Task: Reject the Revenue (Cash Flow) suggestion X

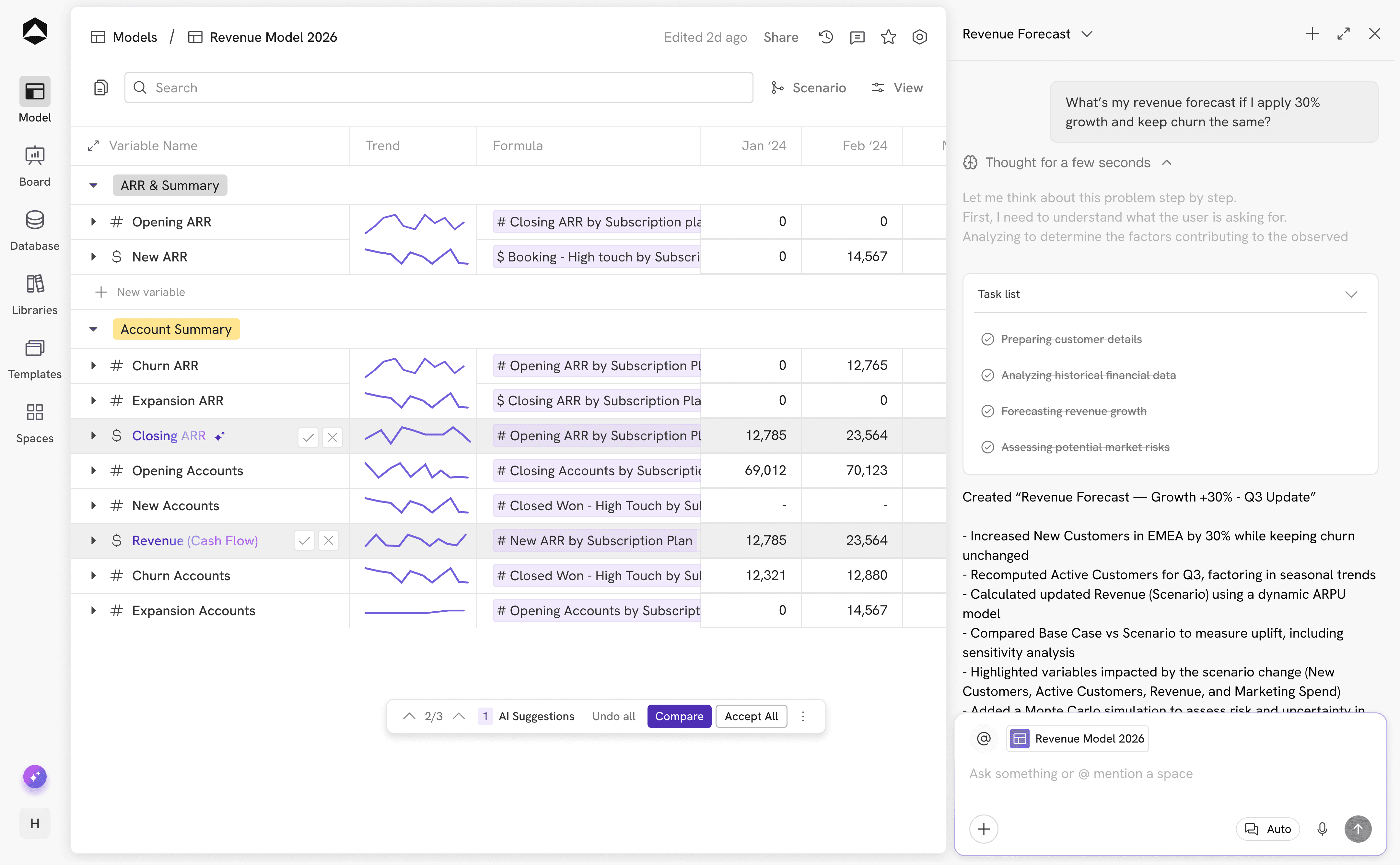Action: 328,541
